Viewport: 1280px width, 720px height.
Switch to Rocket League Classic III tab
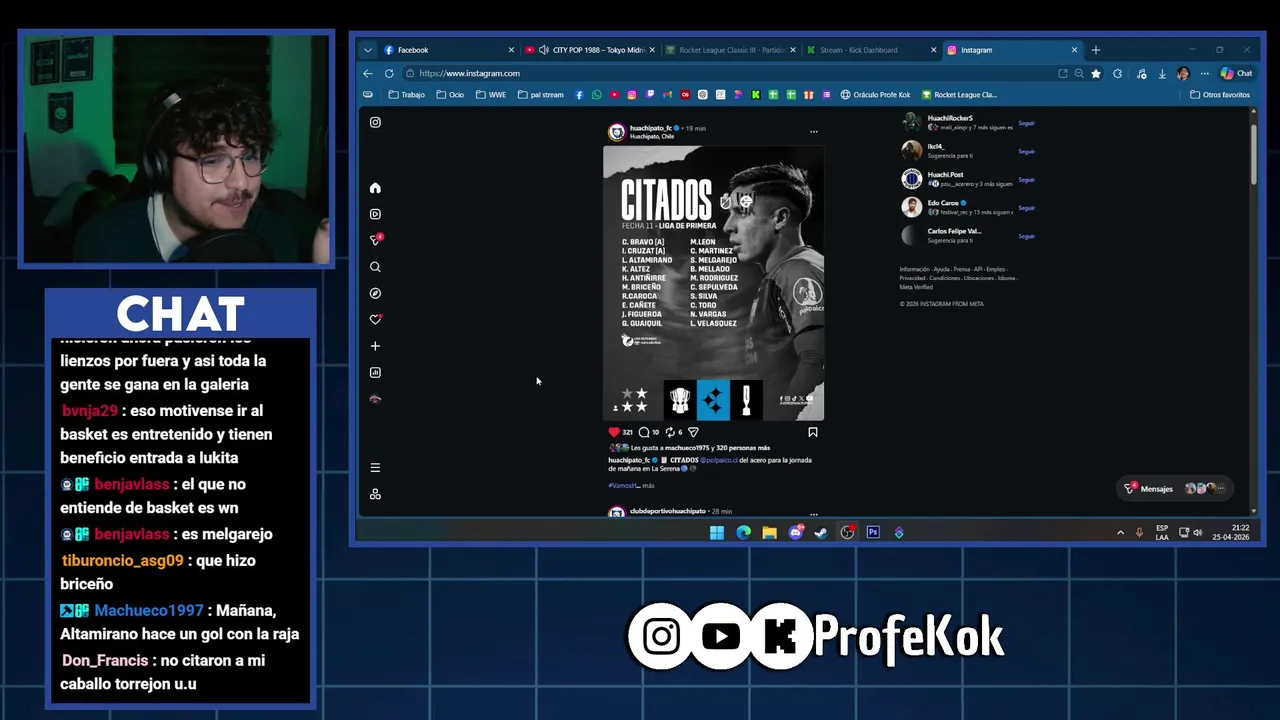pos(731,50)
